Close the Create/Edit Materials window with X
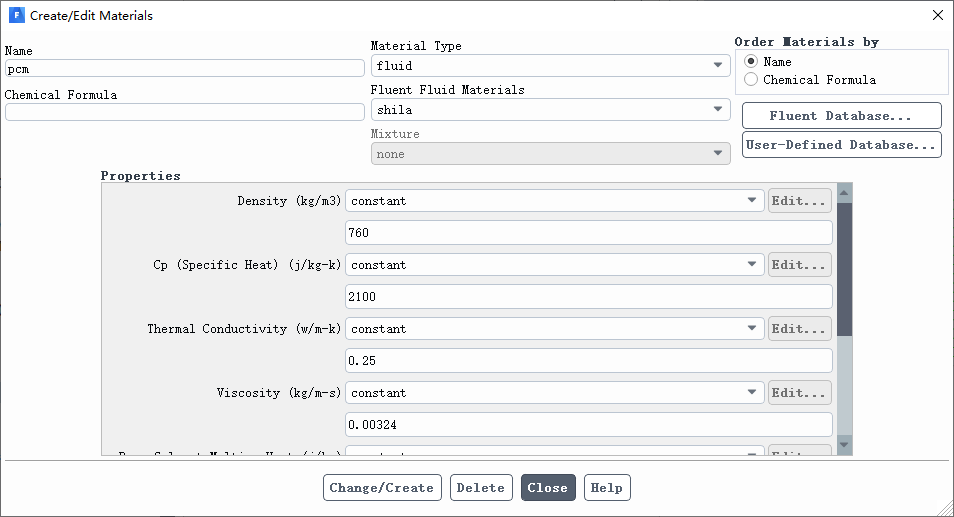This screenshot has width=954, height=517. tap(938, 15)
